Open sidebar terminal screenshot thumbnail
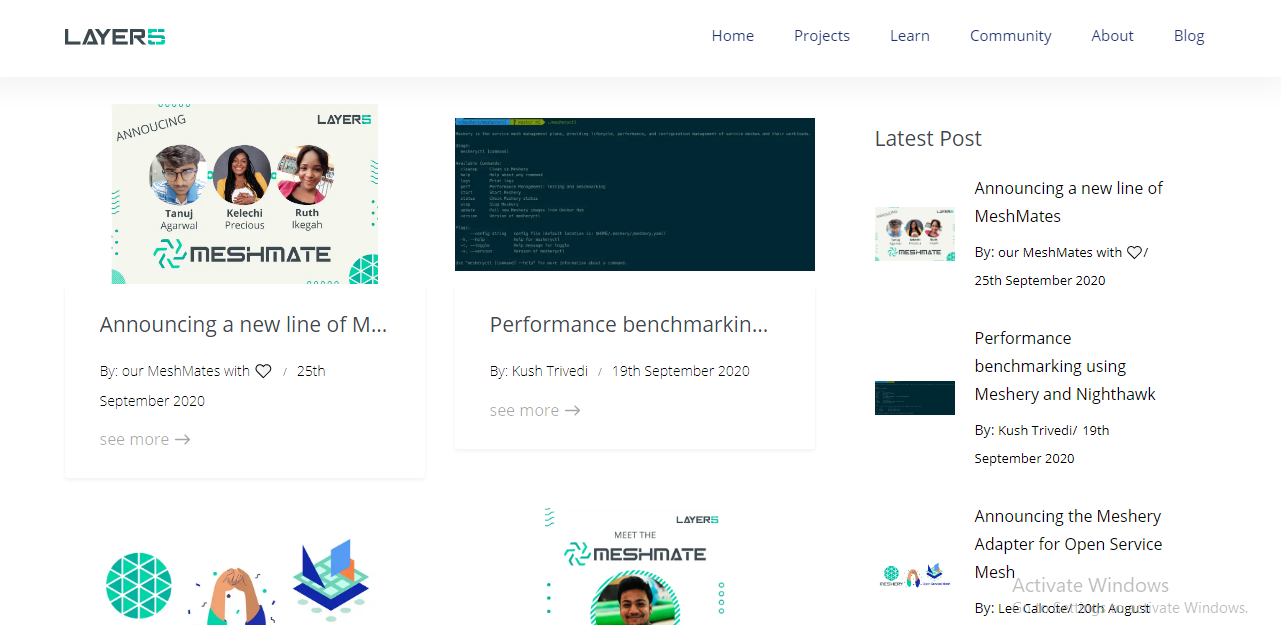The height and width of the screenshot is (625, 1281). [x=915, y=397]
